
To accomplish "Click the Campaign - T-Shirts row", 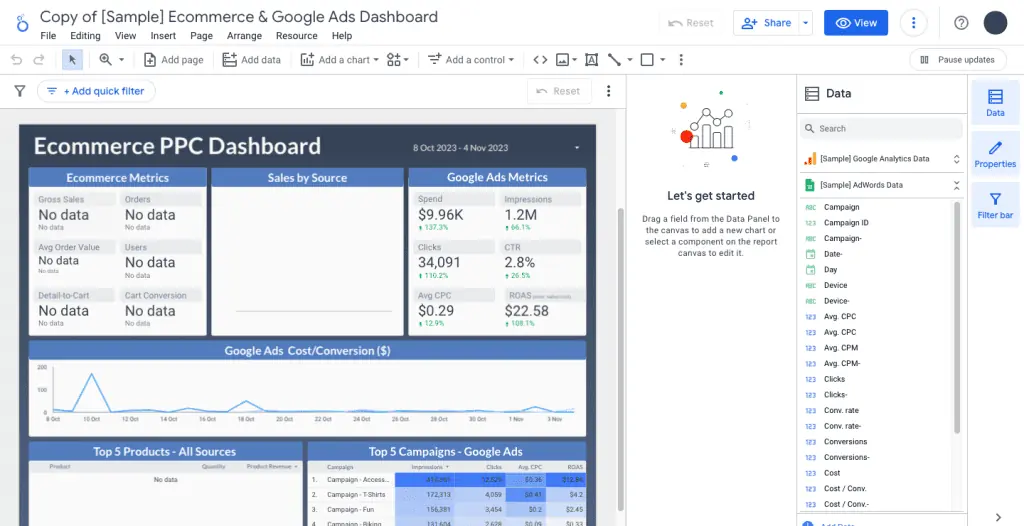I will pyautogui.click(x=447, y=495).
